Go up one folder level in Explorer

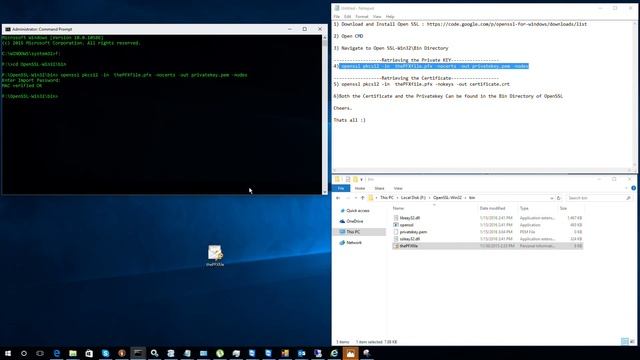[x=362, y=198]
